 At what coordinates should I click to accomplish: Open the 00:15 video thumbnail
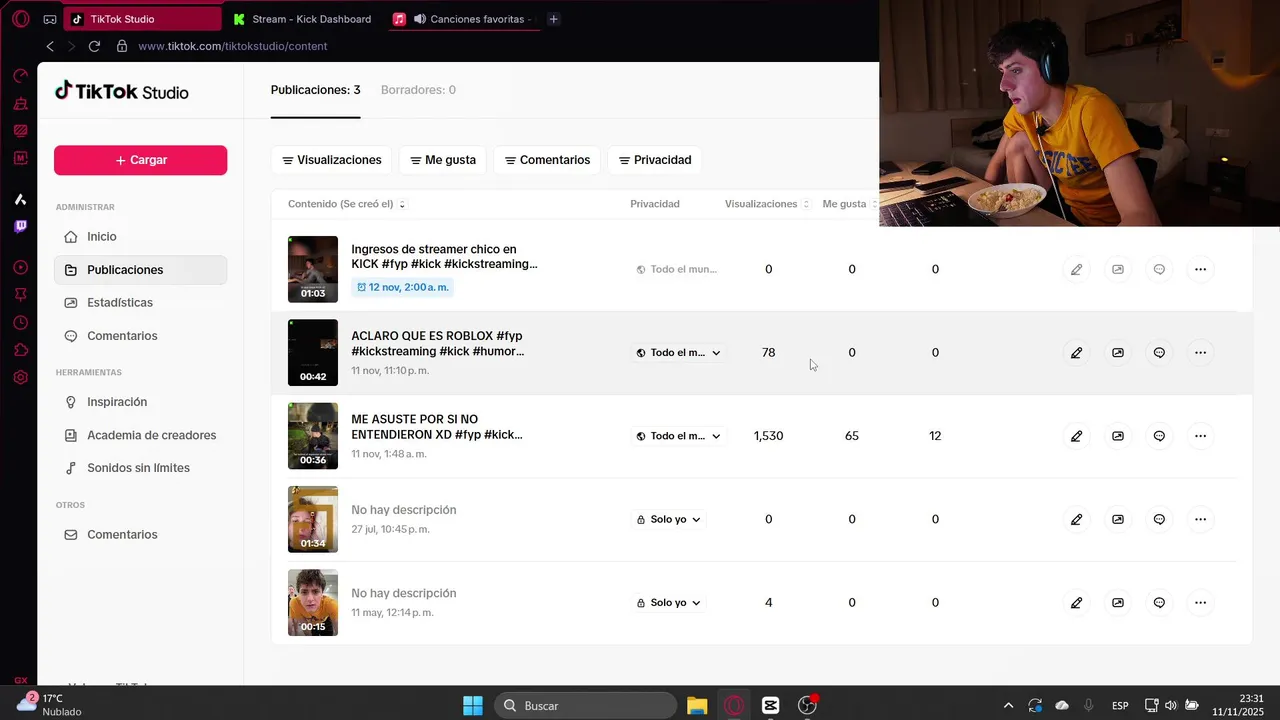coord(313,603)
